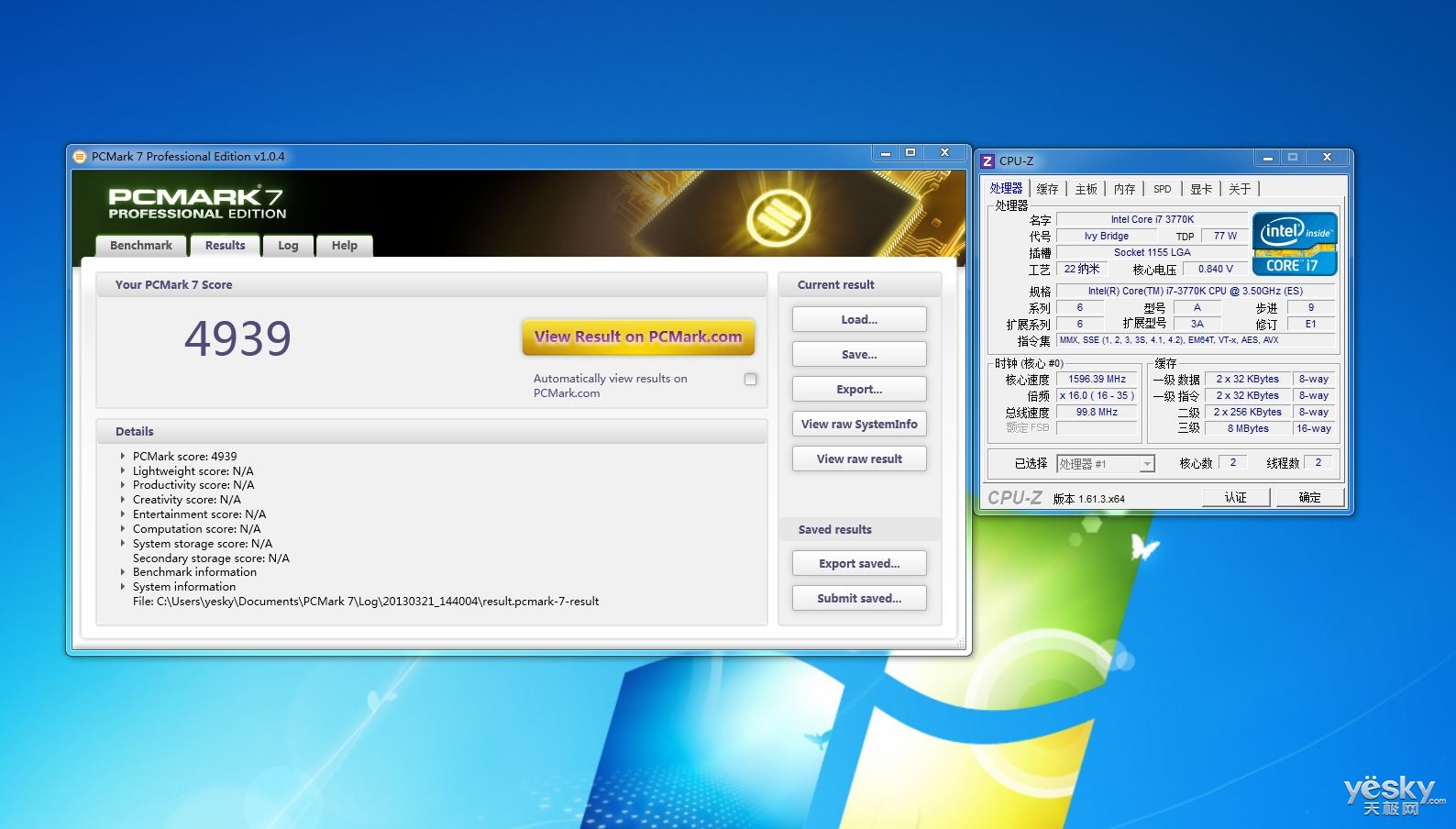Click the 99.8 MHz bus speed value

[1097, 412]
